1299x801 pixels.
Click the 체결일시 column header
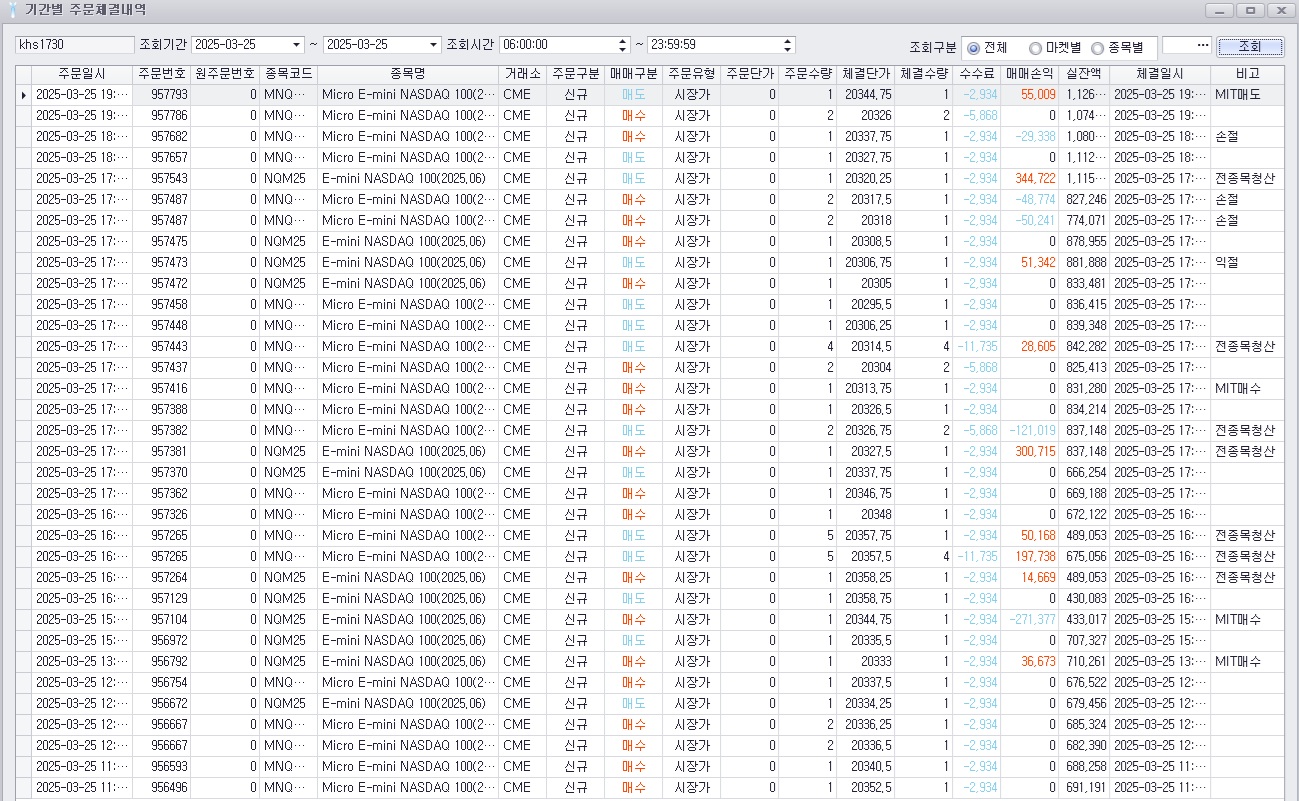click(1160, 74)
